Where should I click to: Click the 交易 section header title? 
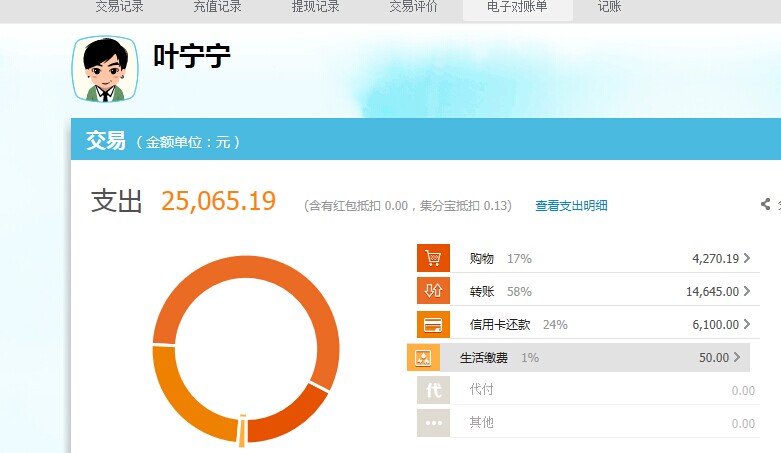click(106, 141)
